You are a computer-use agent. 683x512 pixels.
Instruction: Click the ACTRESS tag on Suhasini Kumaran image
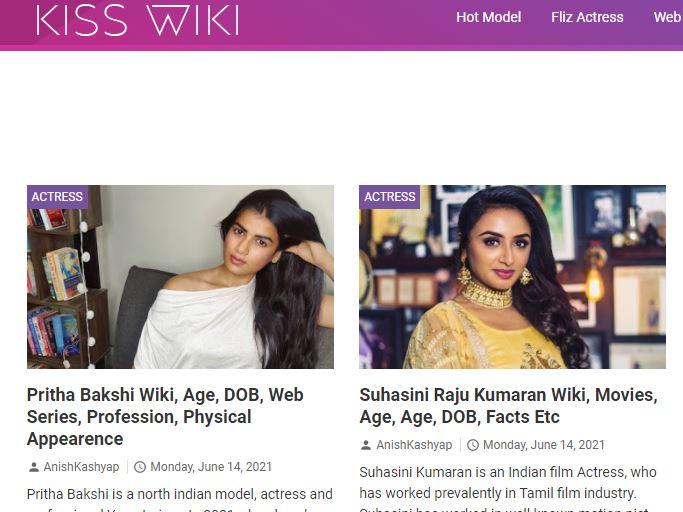click(x=389, y=197)
